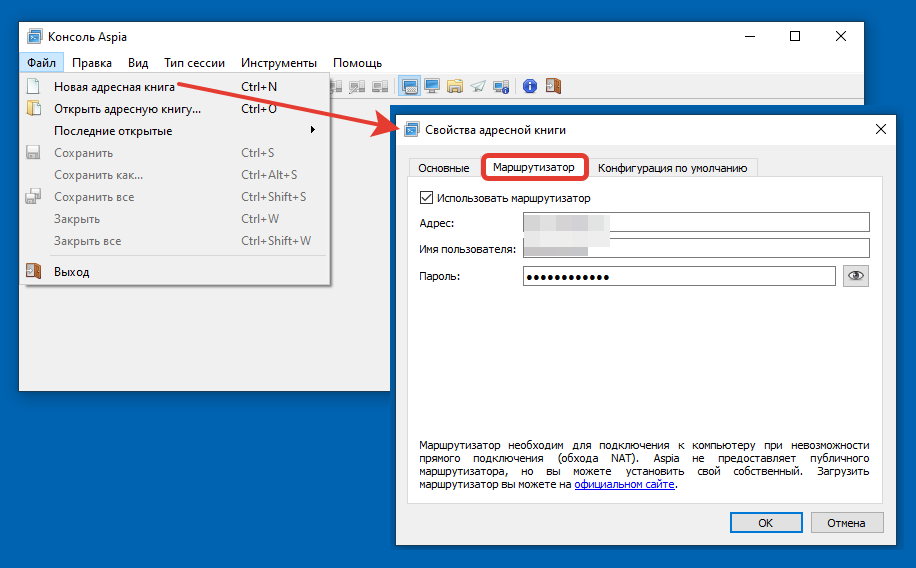Viewport: 916px width, 568px height.
Task: Choose the File Transfer folder icon
Action: click(455, 87)
